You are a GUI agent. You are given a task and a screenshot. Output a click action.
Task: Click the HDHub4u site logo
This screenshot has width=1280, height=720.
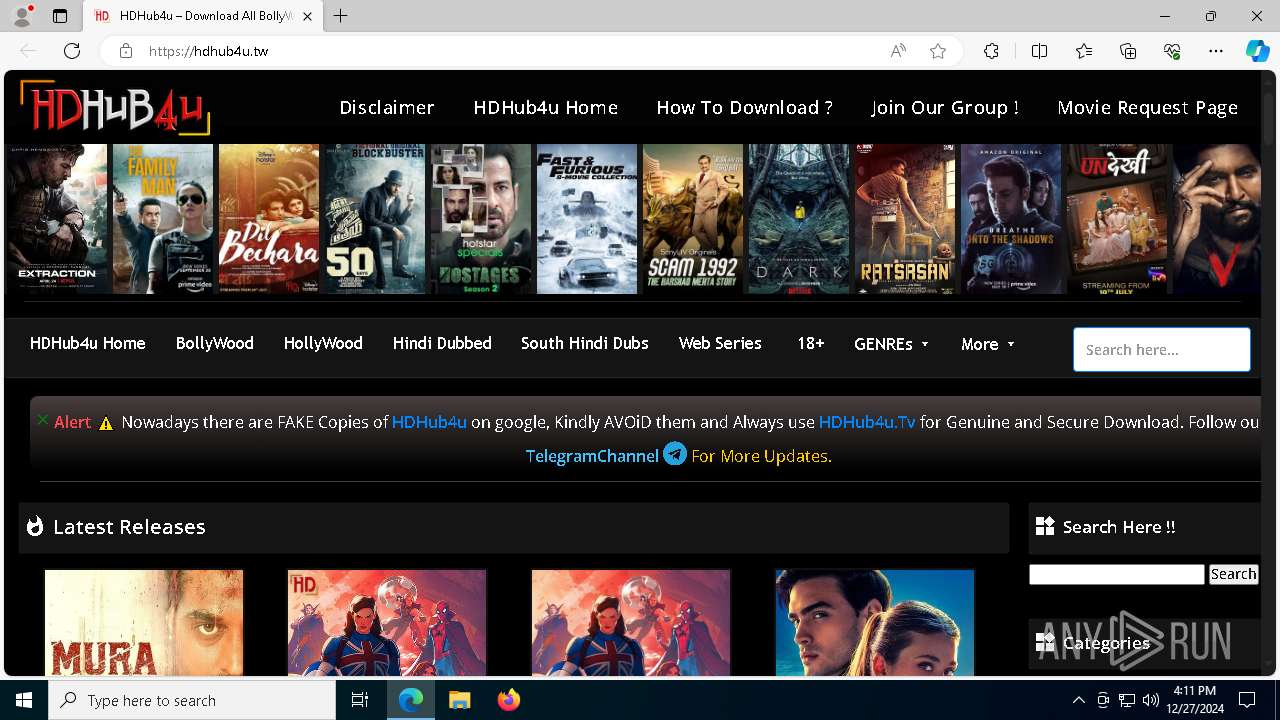(x=114, y=107)
